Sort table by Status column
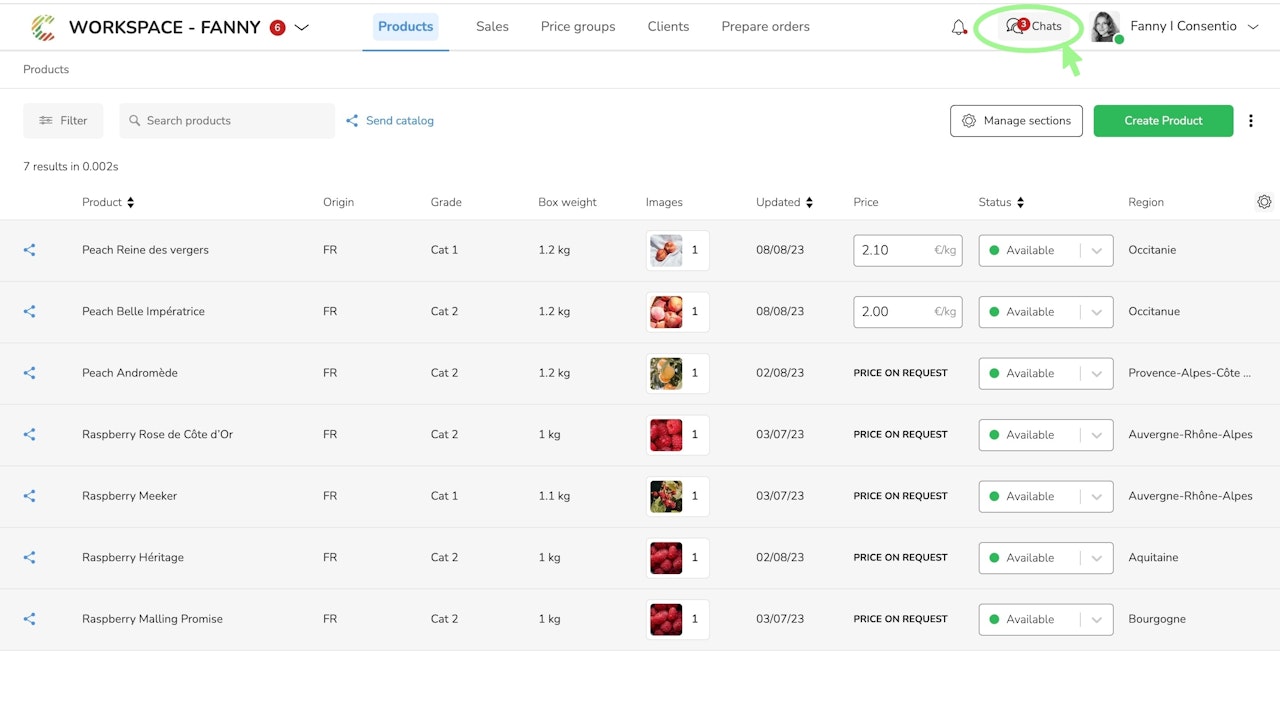The image size is (1280, 703). click(1020, 202)
